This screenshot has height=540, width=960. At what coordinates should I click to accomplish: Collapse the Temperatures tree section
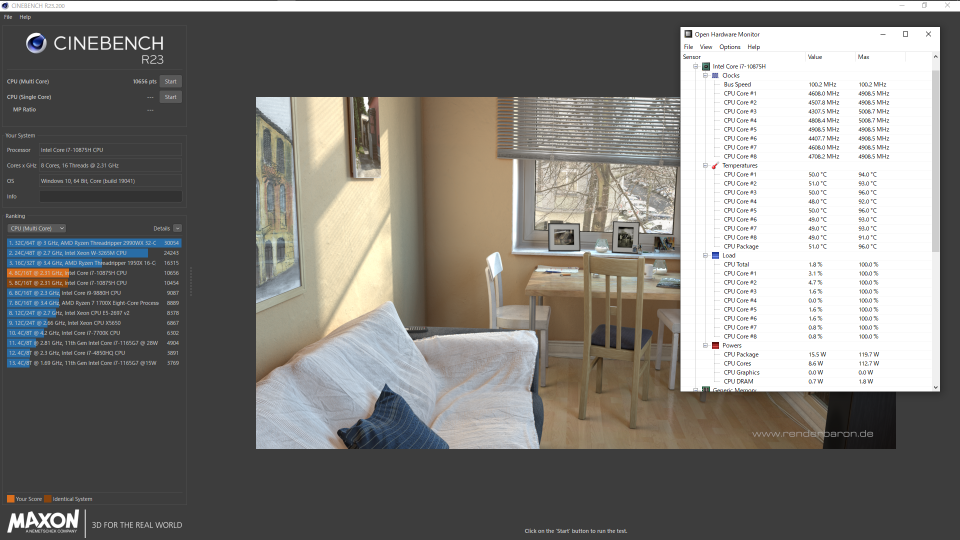pyautogui.click(x=705, y=165)
